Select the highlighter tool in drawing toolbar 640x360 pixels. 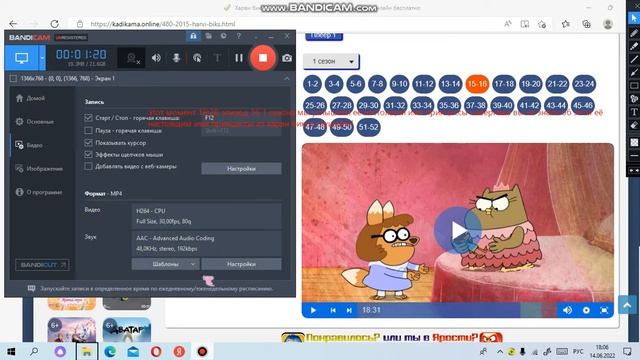tap(634, 46)
